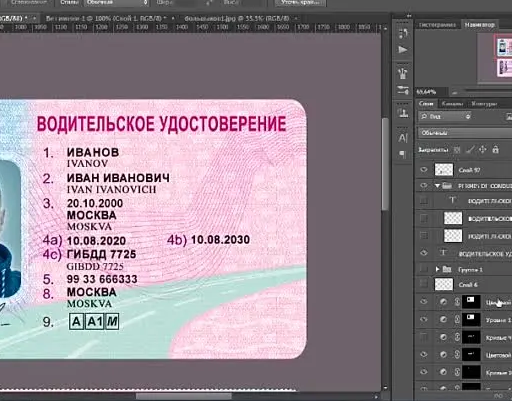Viewport: 512px width, 401px height.
Task: Select the layer named Группа 1
Action: tap(470, 269)
